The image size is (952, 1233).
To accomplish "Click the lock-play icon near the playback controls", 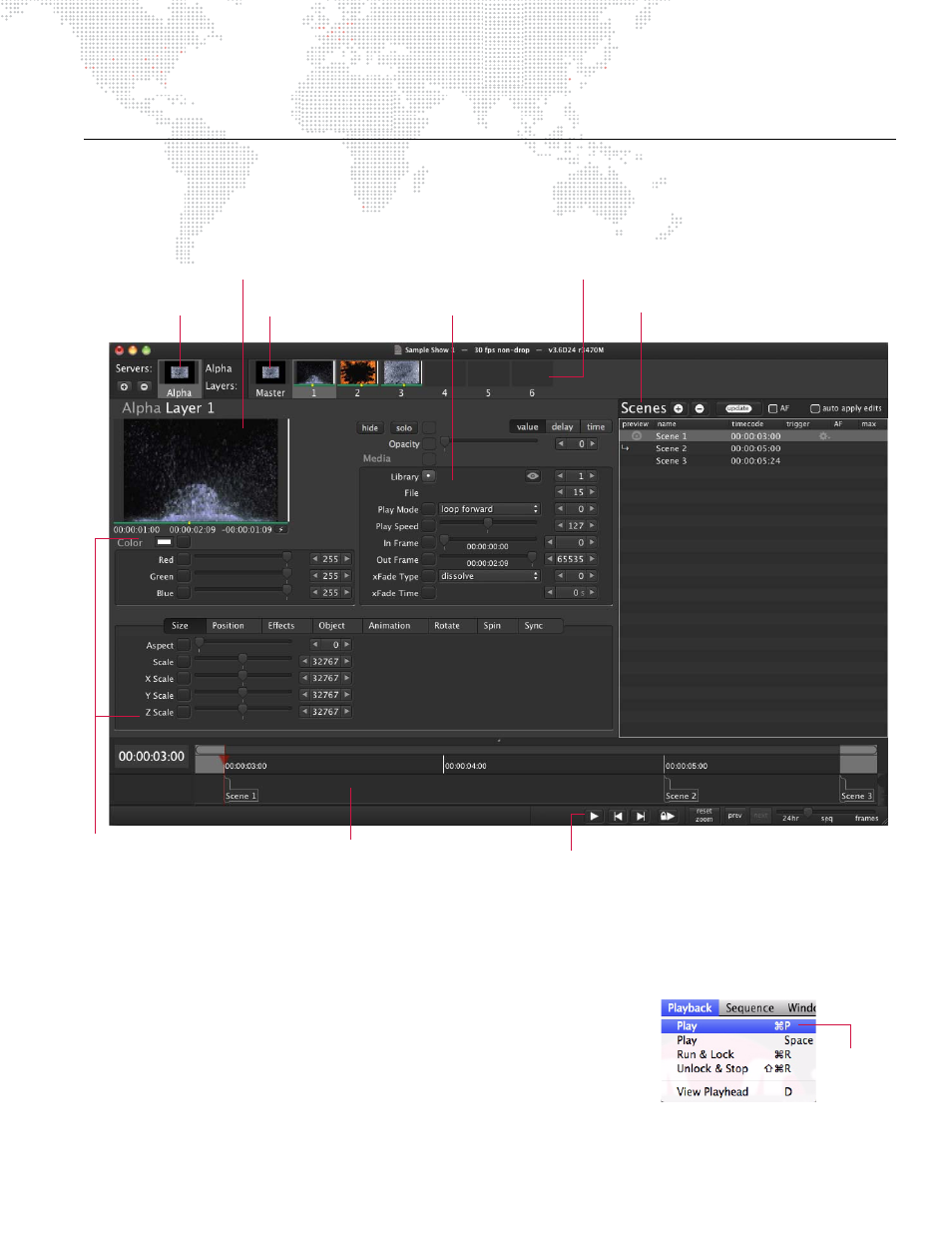I will click(x=668, y=816).
